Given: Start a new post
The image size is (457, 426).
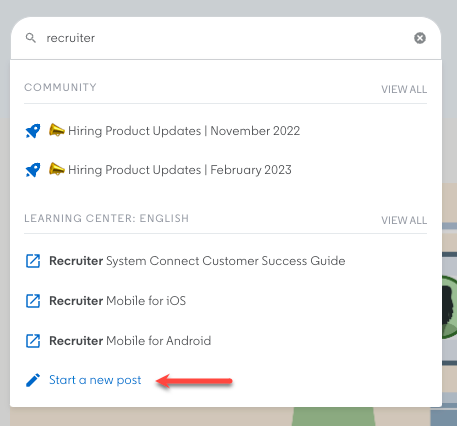Looking at the screenshot, I should pyautogui.click(x=95, y=380).
